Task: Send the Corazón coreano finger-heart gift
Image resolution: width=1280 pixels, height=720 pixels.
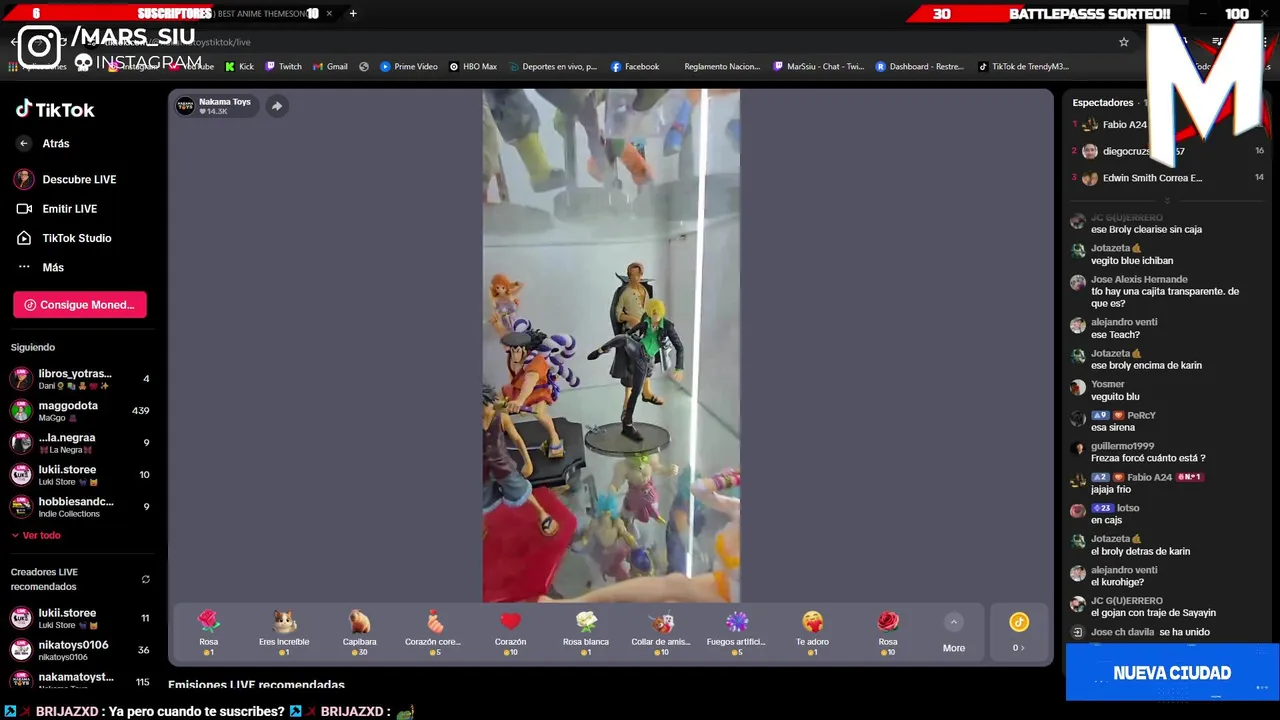Action: pyautogui.click(x=433, y=633)
